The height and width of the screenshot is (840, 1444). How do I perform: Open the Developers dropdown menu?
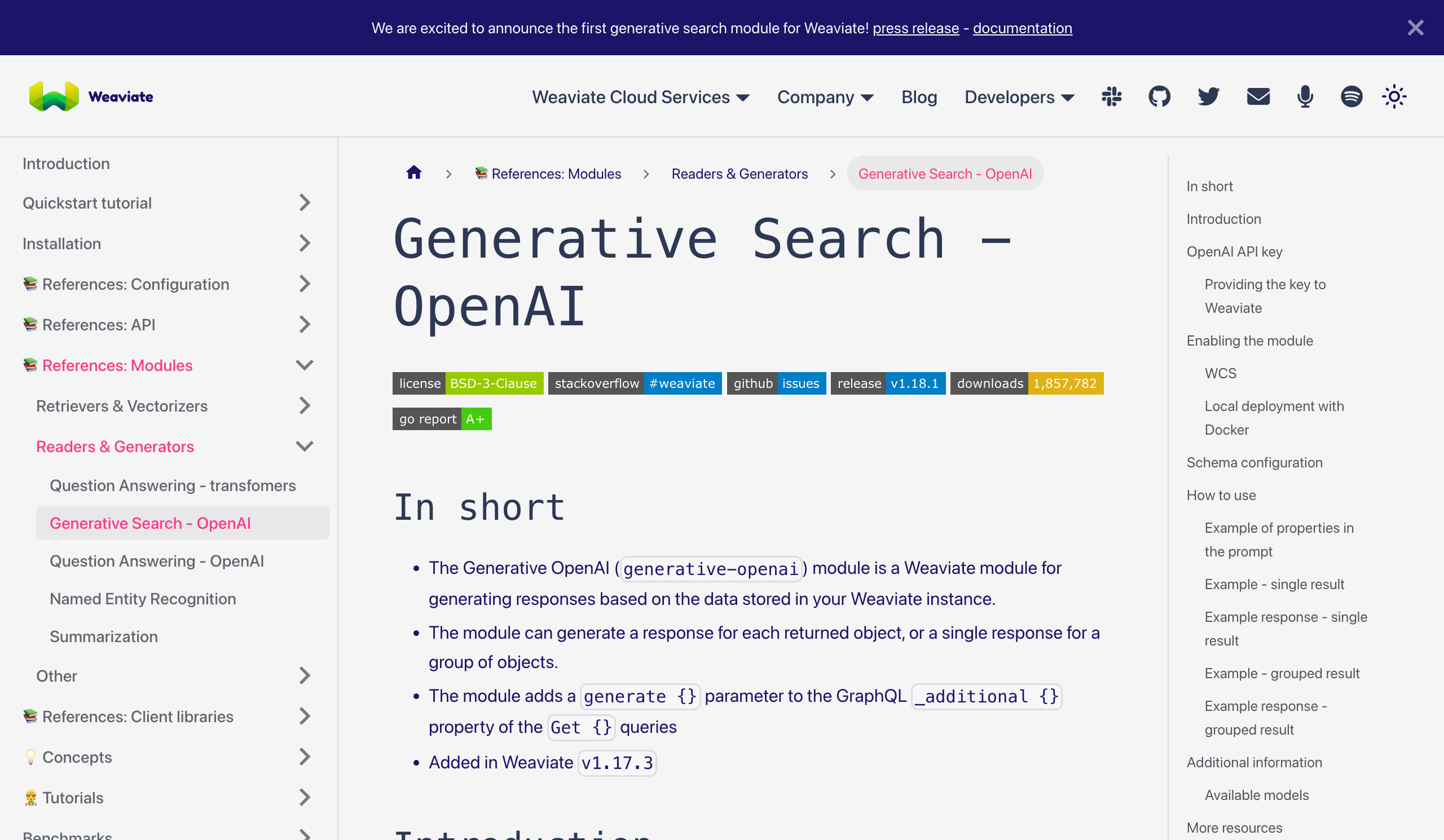pos(1019,98)
